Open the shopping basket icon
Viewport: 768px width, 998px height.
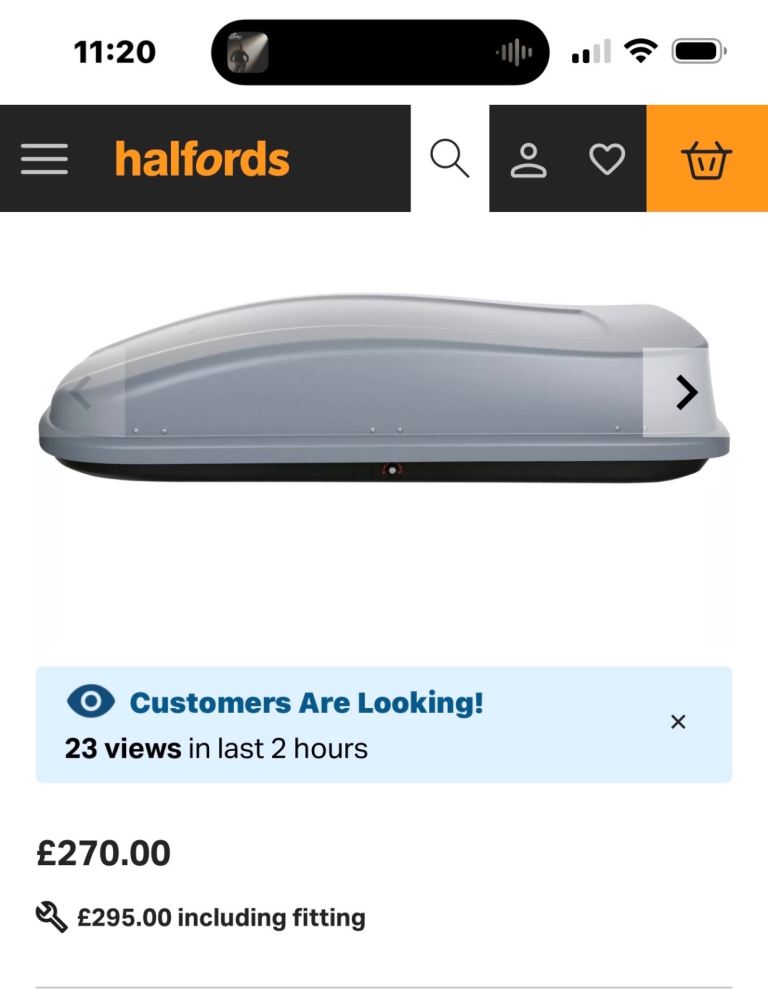point(706,157)
